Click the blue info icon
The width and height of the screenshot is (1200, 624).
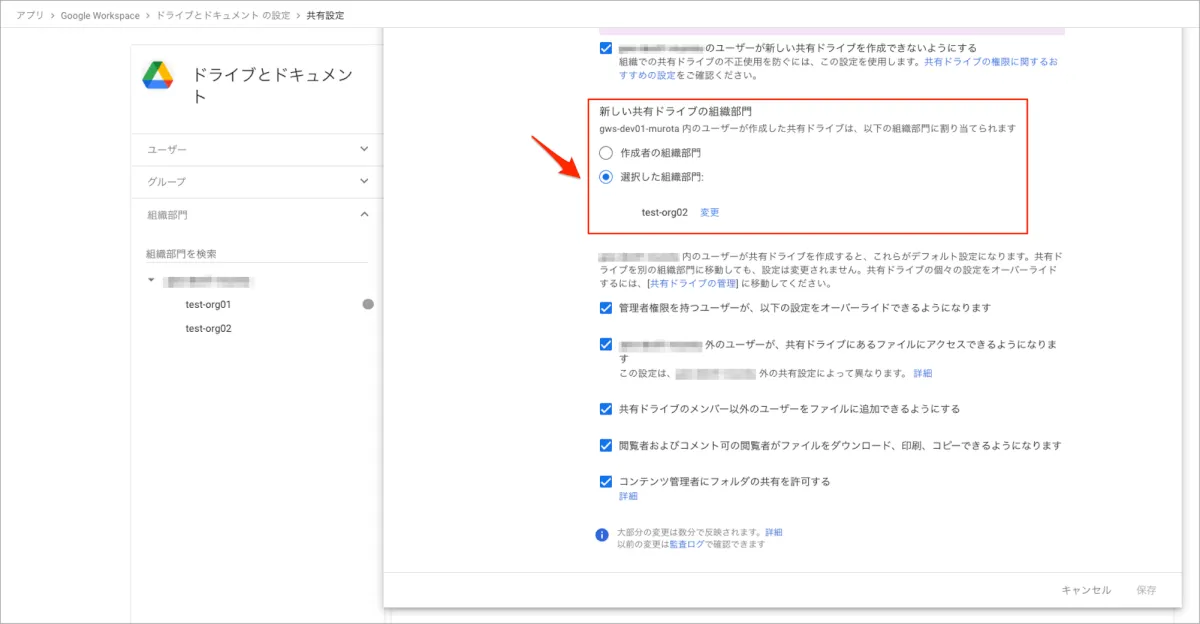tap(602, 535)
